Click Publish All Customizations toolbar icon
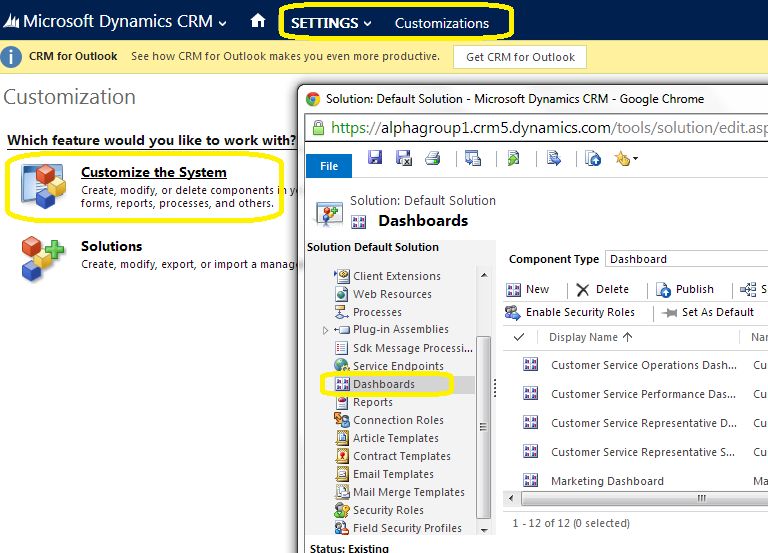 point(593,158)
